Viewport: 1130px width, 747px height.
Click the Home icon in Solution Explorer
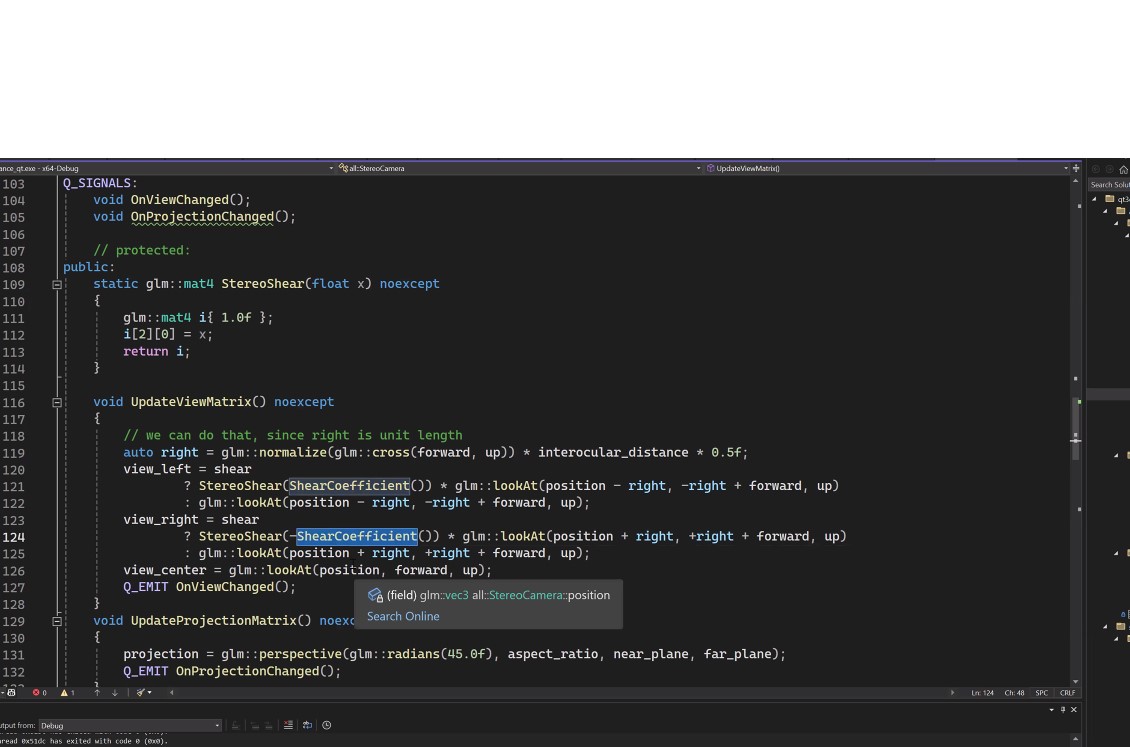(1123, 169)
